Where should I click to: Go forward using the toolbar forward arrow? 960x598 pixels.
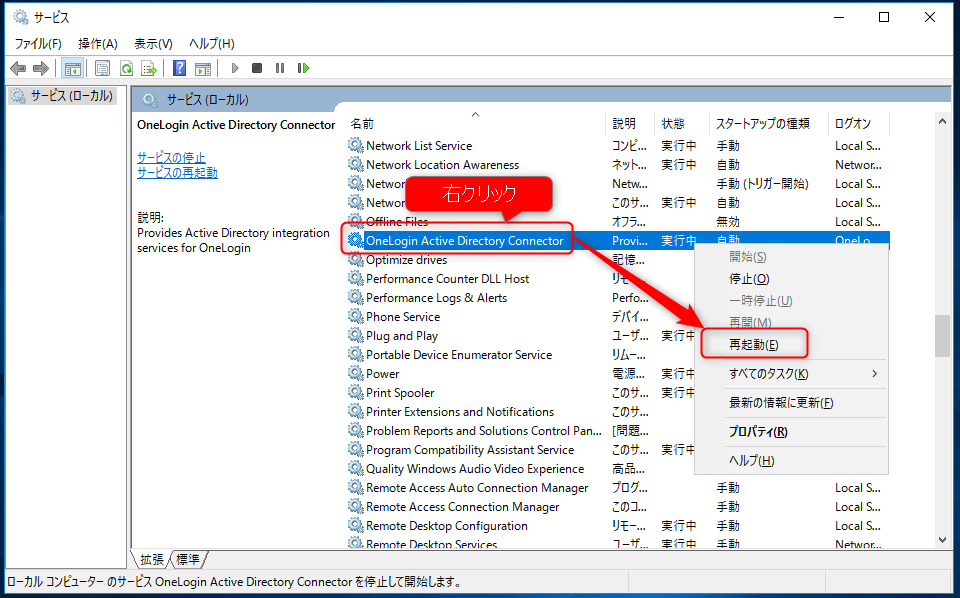[40, 68]
